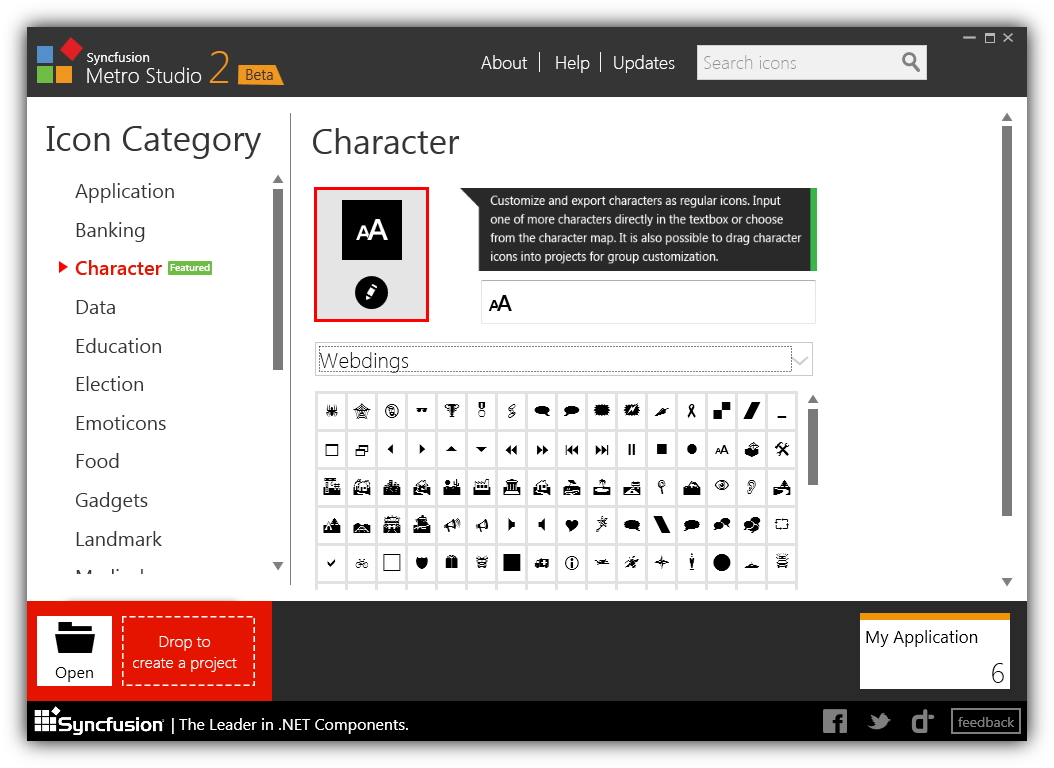Click the large AA character preview tile

(x=371, y=230)
